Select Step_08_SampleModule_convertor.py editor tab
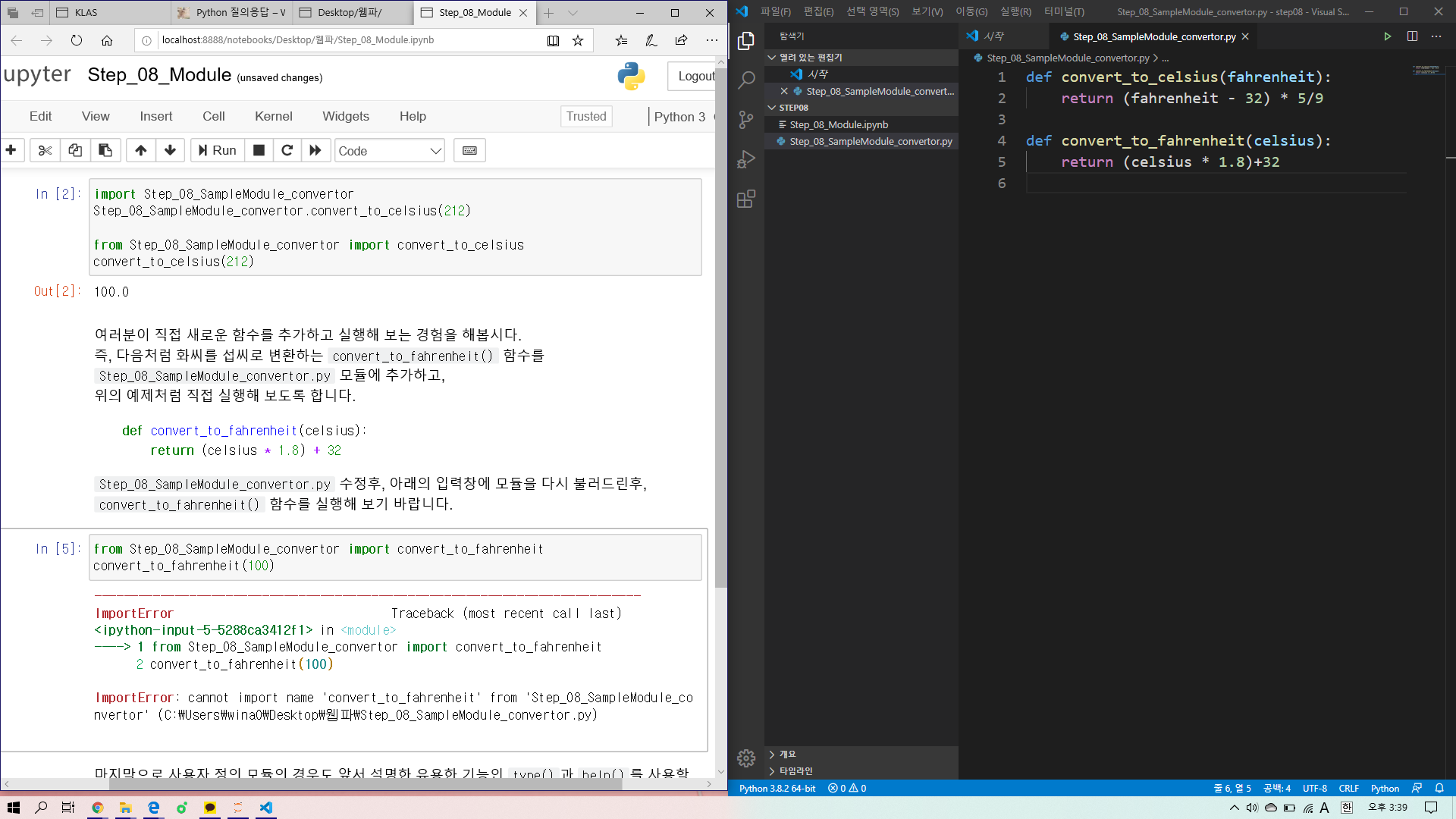The height and width of the screenshot is (819, 1456). 1153,36
